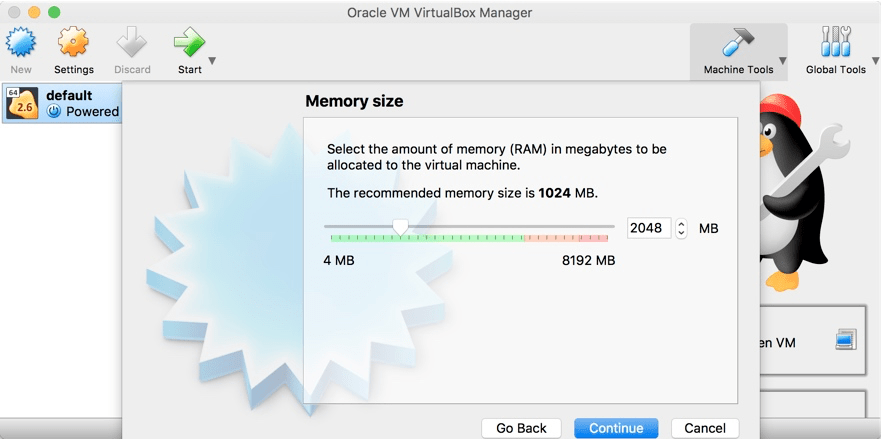Open Settings via the orange gear icon
This screenshot has width=882, height=439.
(74, 42)
